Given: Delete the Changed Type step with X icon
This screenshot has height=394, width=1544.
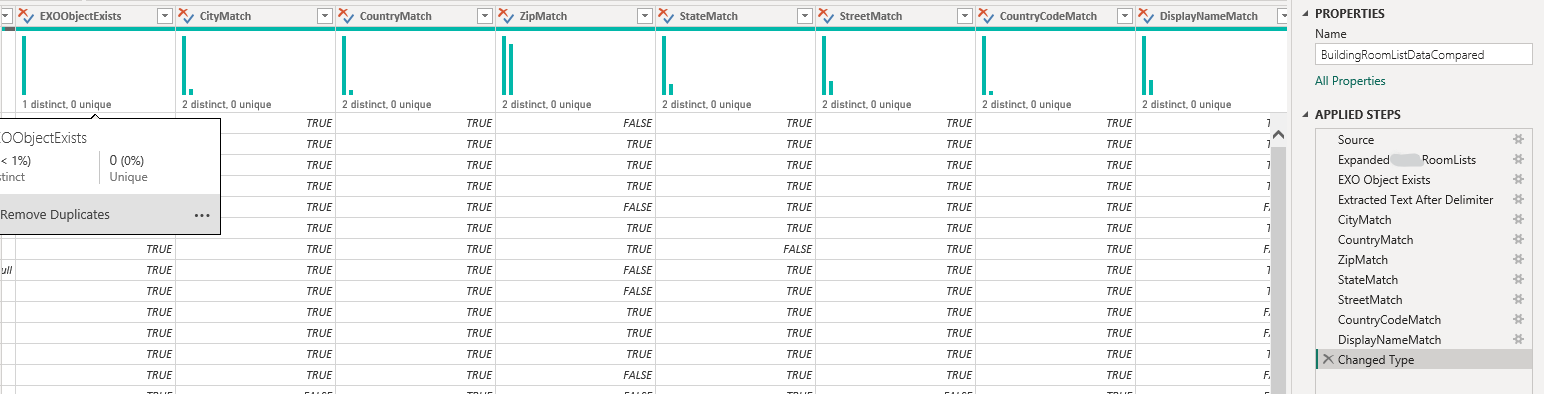Looking at the screenshot, I should 1327,360.
